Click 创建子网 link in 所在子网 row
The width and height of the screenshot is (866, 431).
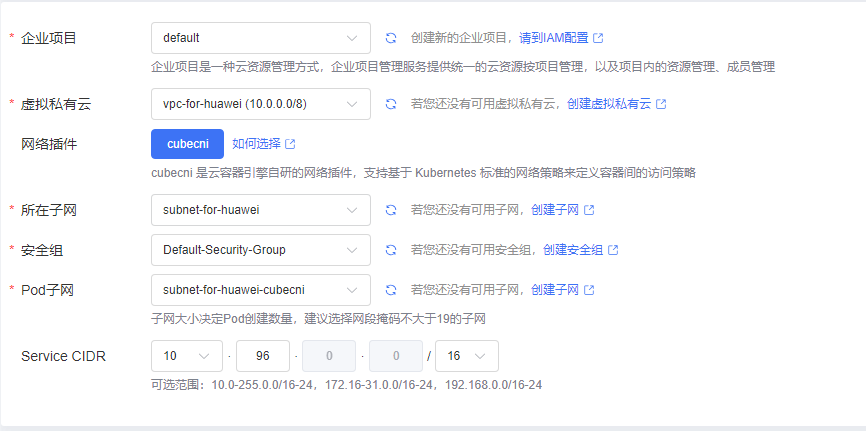point(555,210)
